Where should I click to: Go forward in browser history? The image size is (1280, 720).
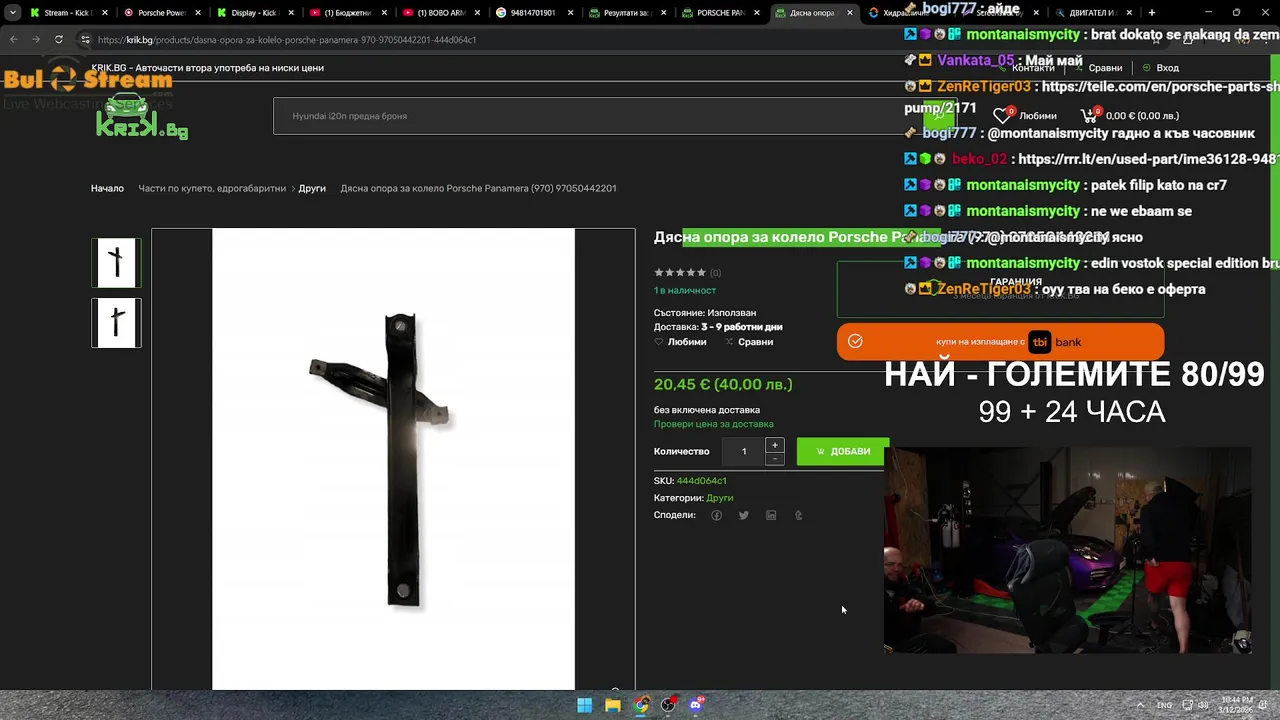pyautogui.click(x=36, y=40)
